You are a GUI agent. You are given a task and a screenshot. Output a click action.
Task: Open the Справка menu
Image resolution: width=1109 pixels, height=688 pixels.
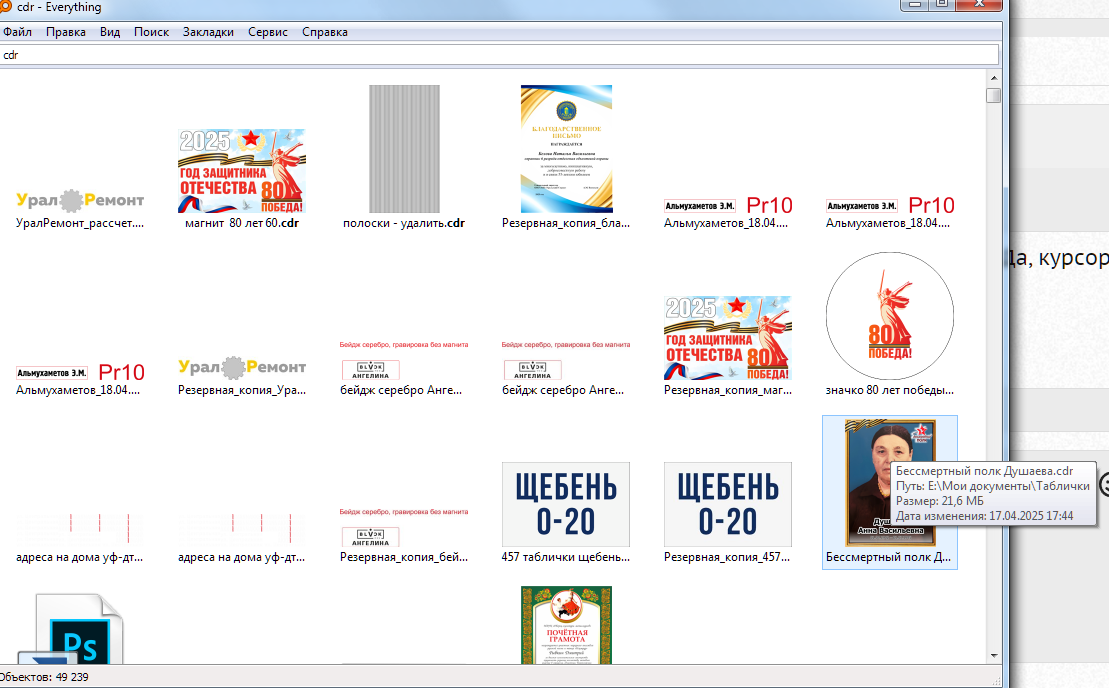tap(325, 32)
